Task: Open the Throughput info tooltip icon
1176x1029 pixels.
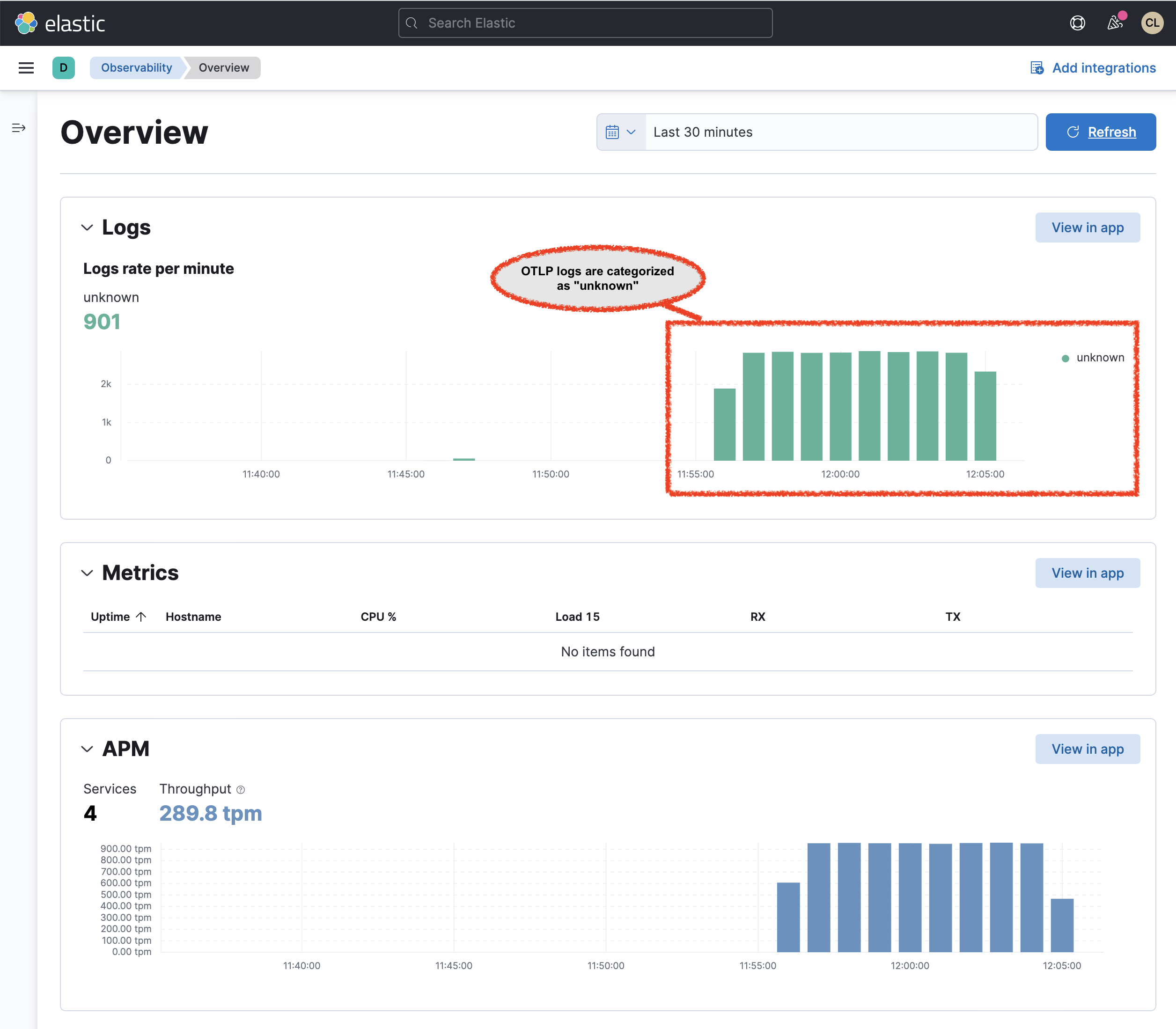Action: click(240, 789)
